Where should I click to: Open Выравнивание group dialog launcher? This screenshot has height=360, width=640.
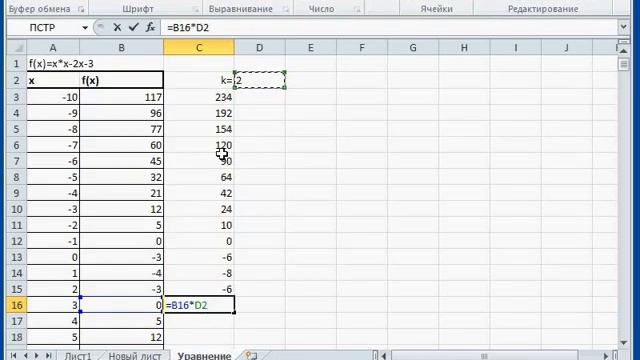[286, 9]
